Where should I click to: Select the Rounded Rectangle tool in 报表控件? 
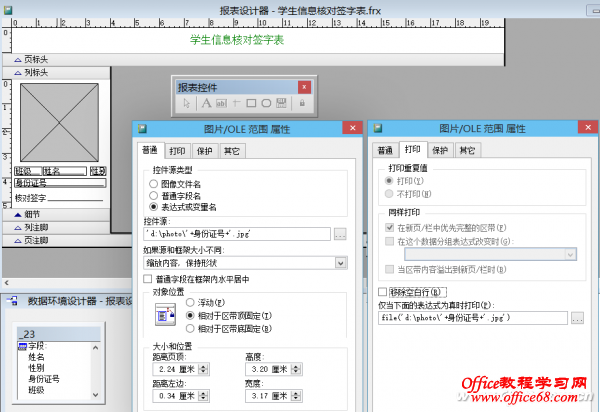click(266, 103)
